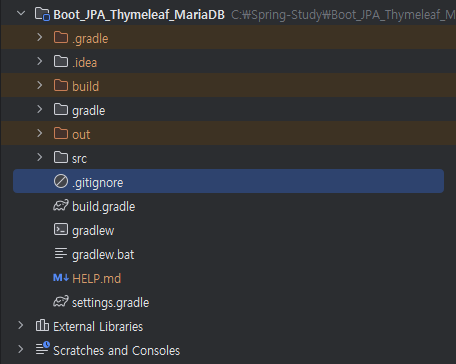Click the project module folder icon
Image resolution: width=456 pixels, height=364 pixels.
(x=42, y=14)
